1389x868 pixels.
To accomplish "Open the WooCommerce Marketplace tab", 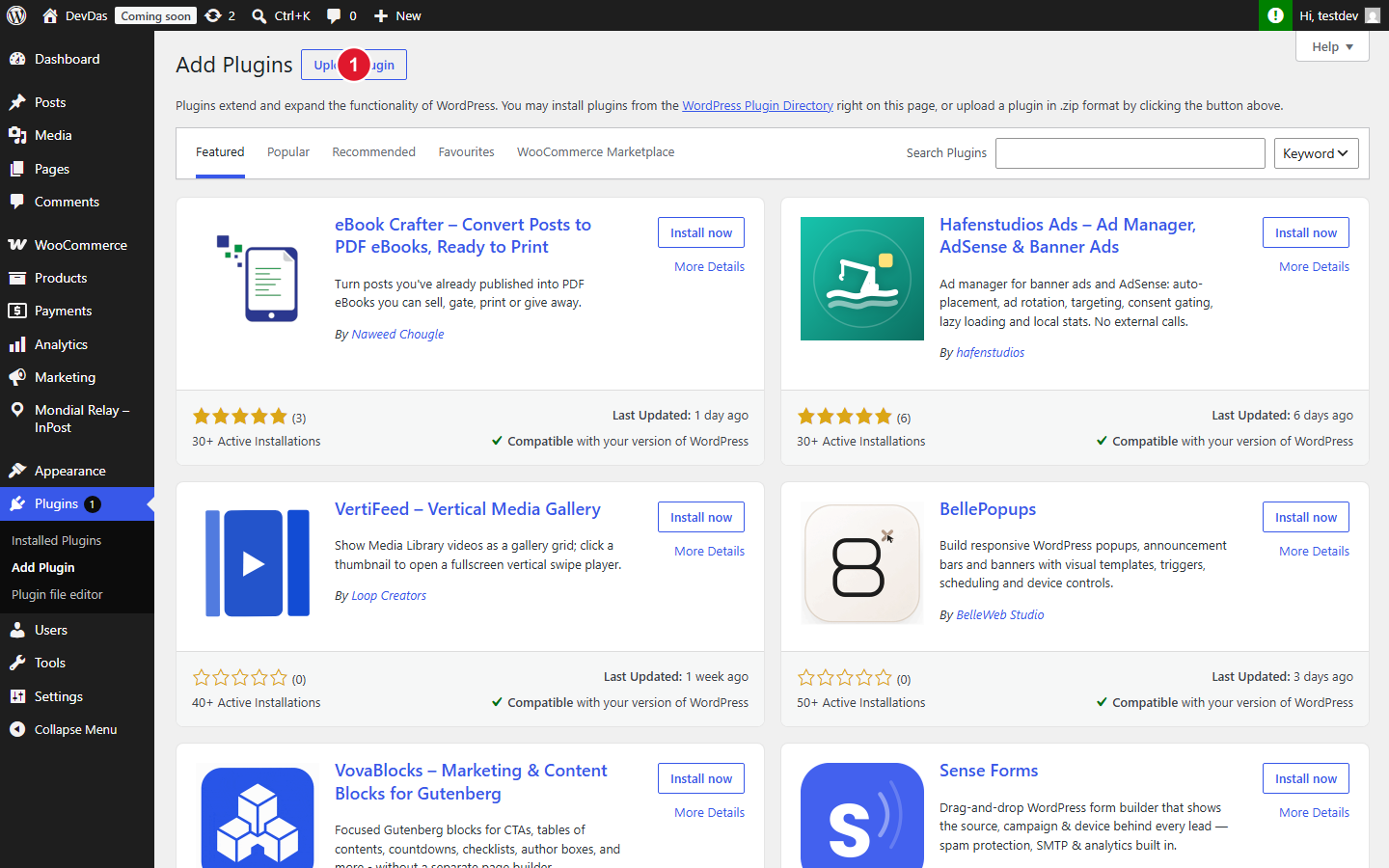I will tap(595, 152).
